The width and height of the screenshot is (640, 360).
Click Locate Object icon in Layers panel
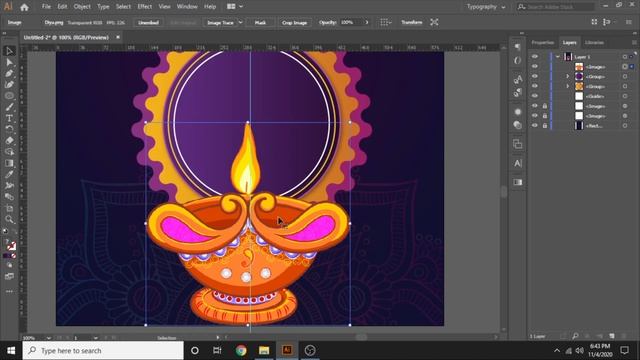575,336
